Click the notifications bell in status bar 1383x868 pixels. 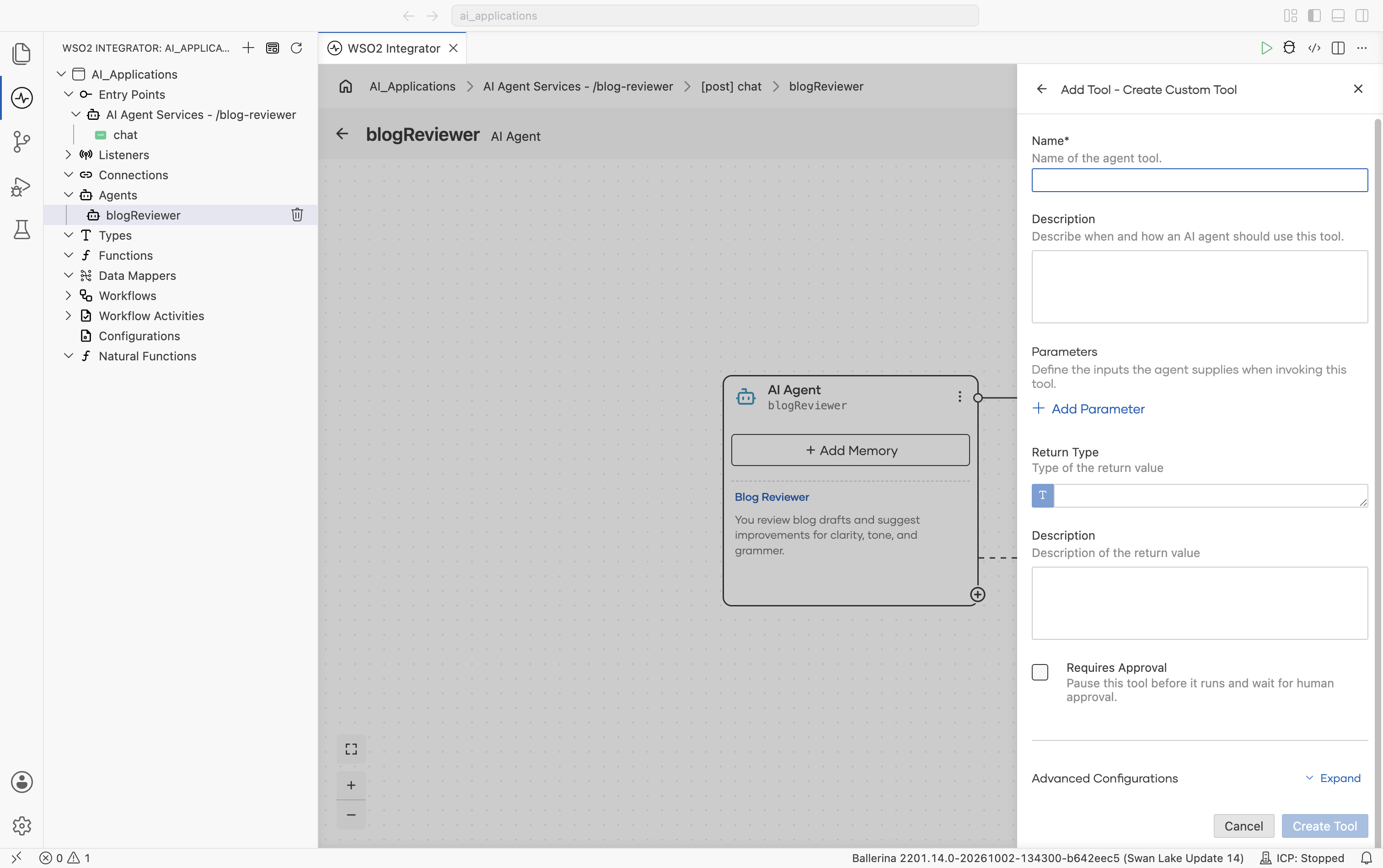click(1367, 857)
